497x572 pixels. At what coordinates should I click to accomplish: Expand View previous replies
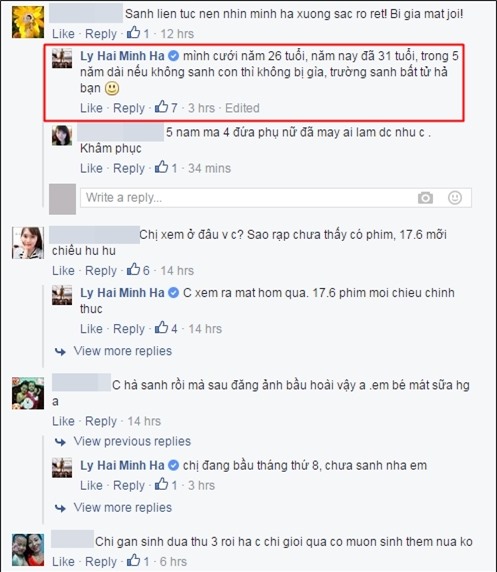[132, 441]
